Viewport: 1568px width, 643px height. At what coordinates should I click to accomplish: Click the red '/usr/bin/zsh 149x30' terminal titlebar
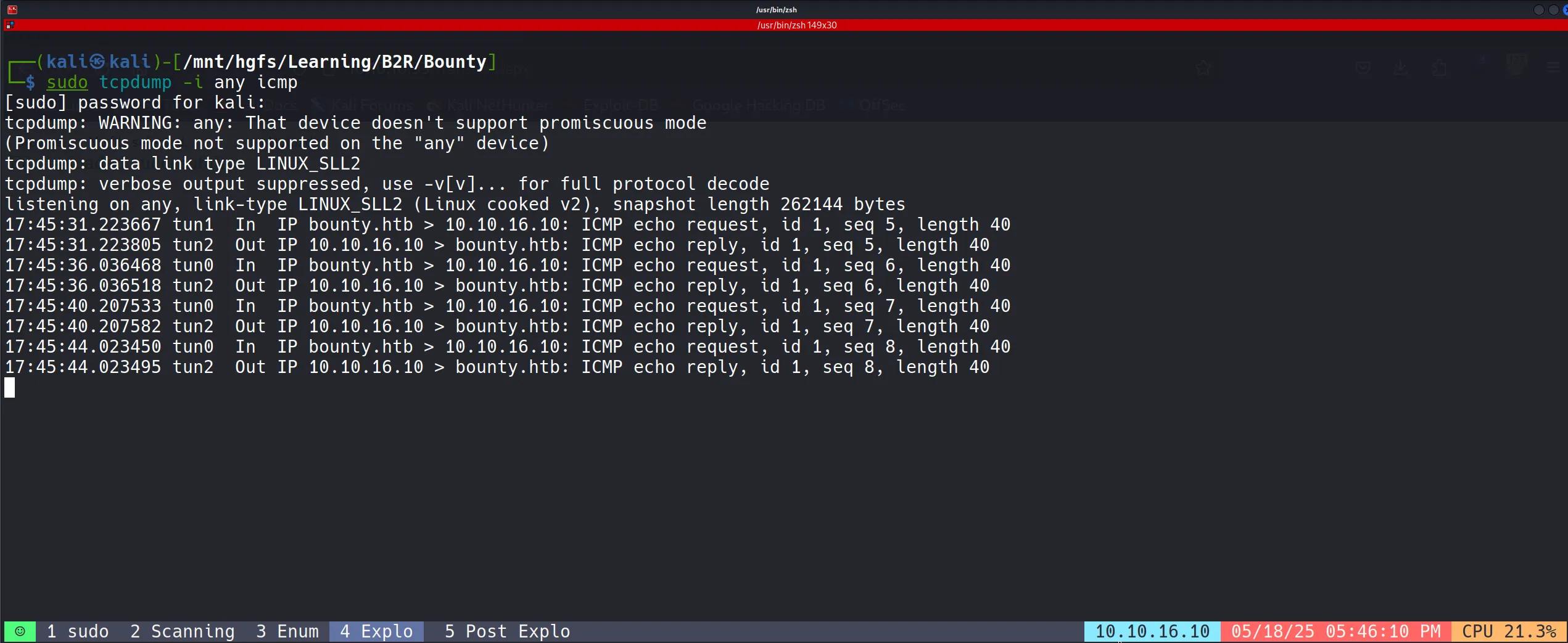796,25
